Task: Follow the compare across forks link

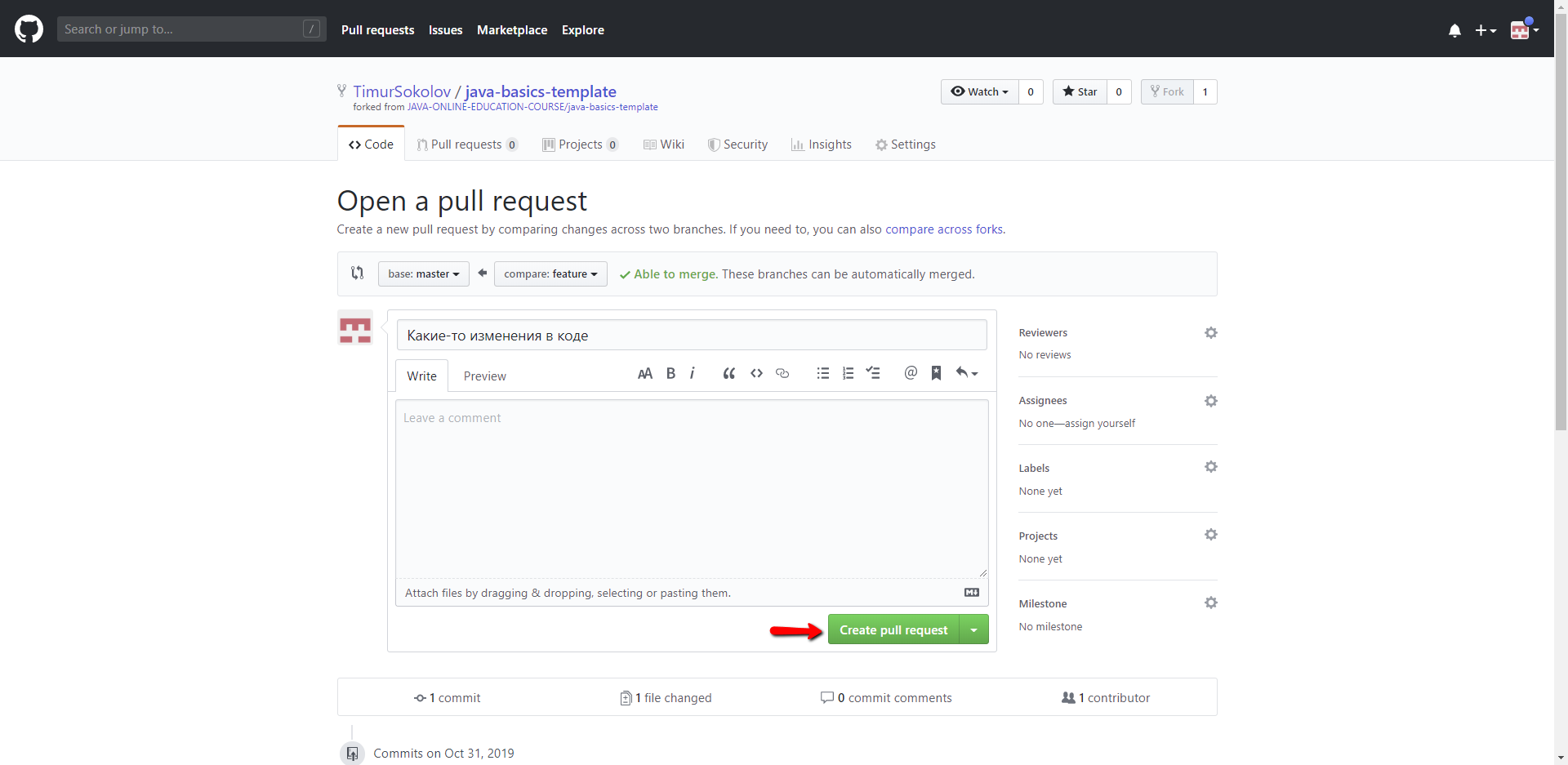Action: (944, 229)
